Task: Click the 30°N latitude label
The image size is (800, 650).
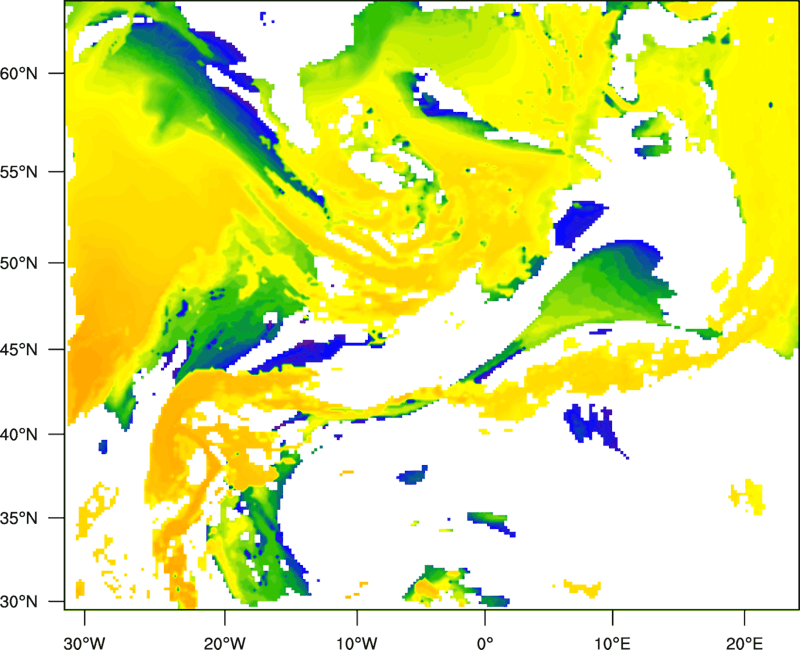Action: 19,602
